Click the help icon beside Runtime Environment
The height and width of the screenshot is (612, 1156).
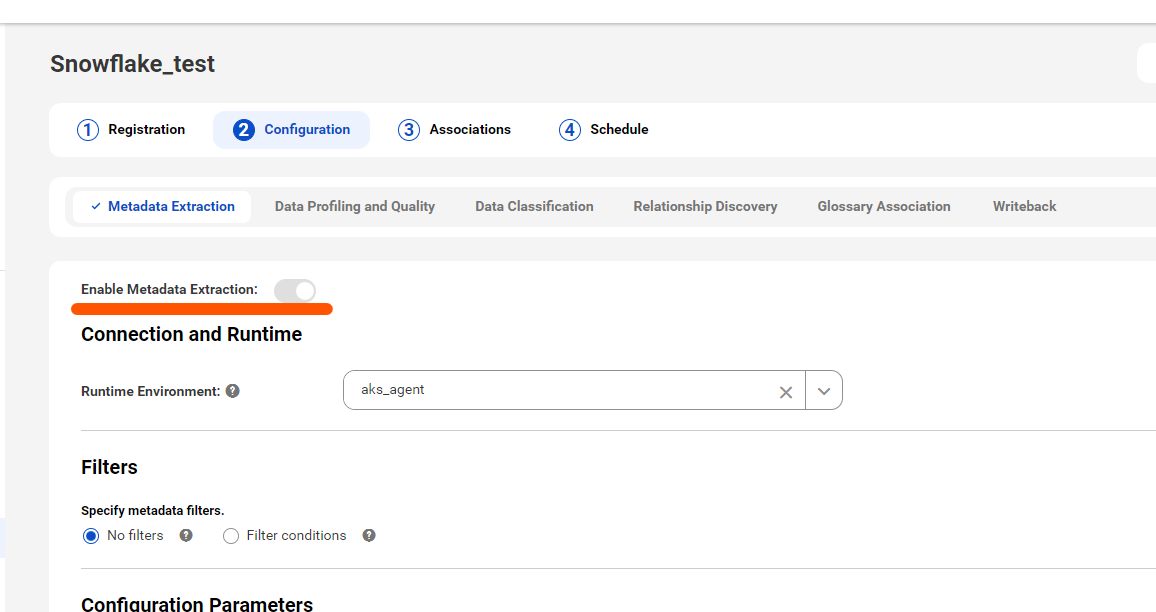233,391
